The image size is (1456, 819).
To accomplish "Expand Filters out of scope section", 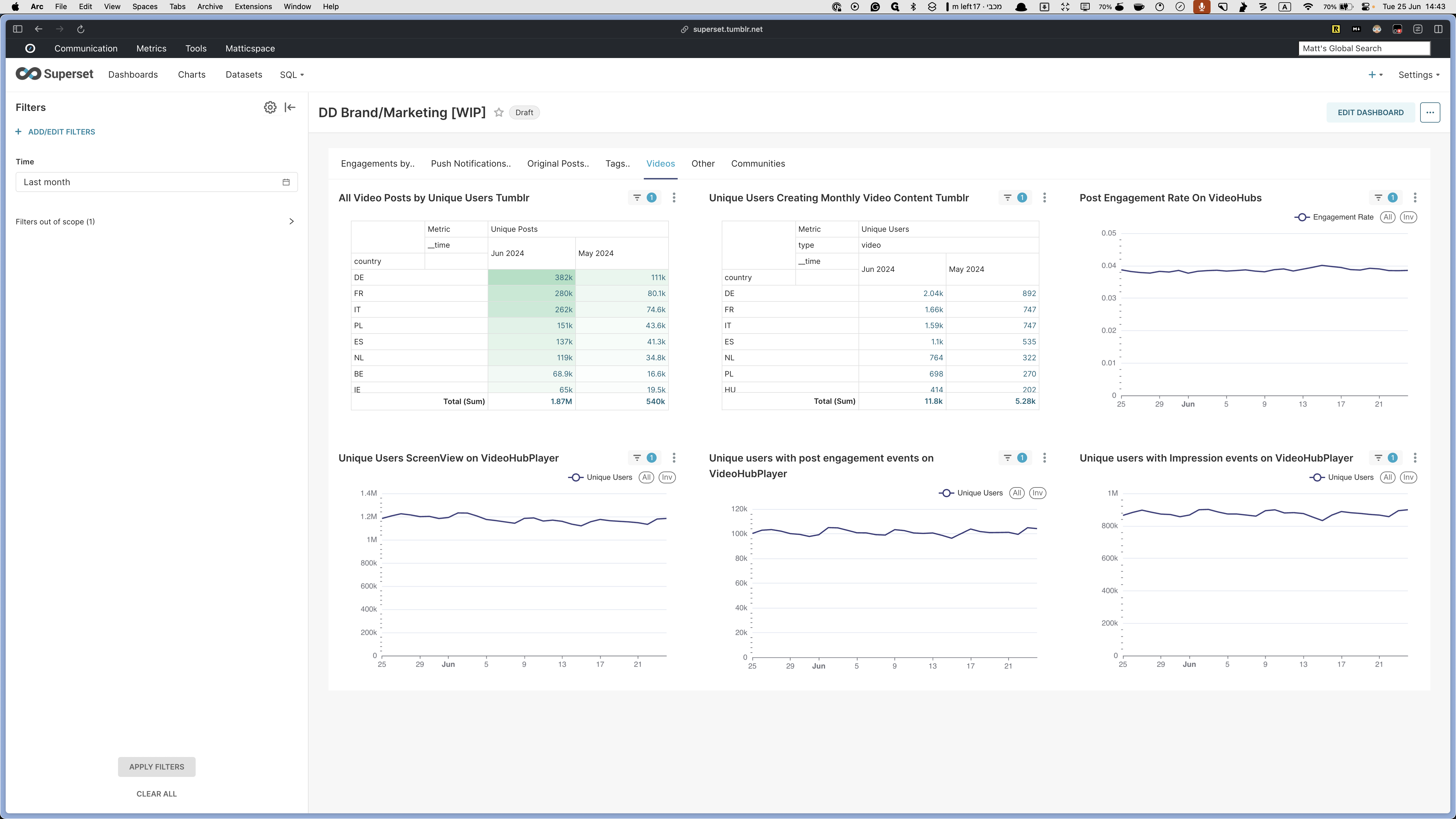I will 291,222.
